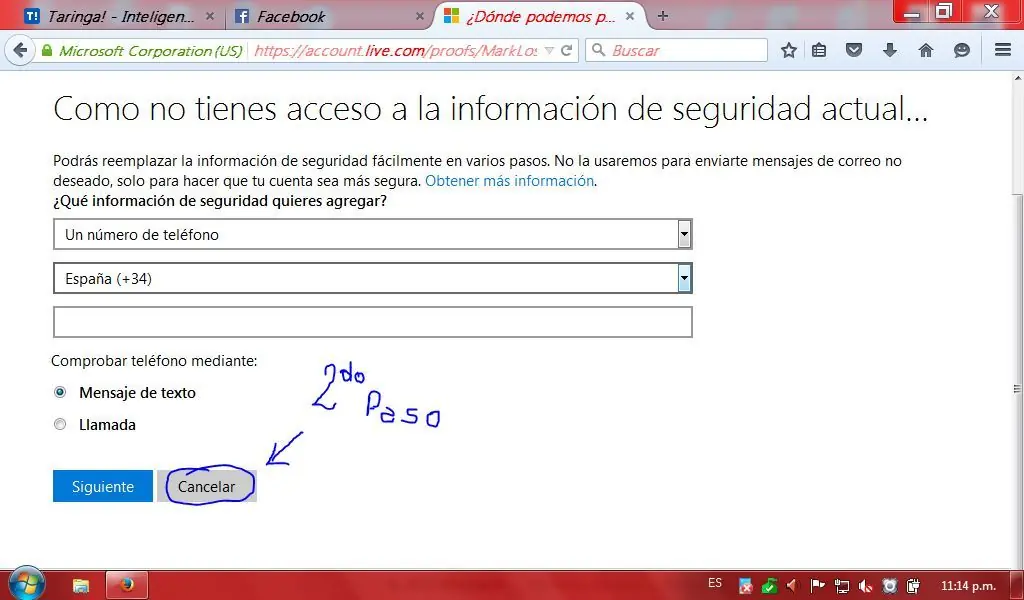
Task: Click the Siguiente button
Action: point(102,486)
